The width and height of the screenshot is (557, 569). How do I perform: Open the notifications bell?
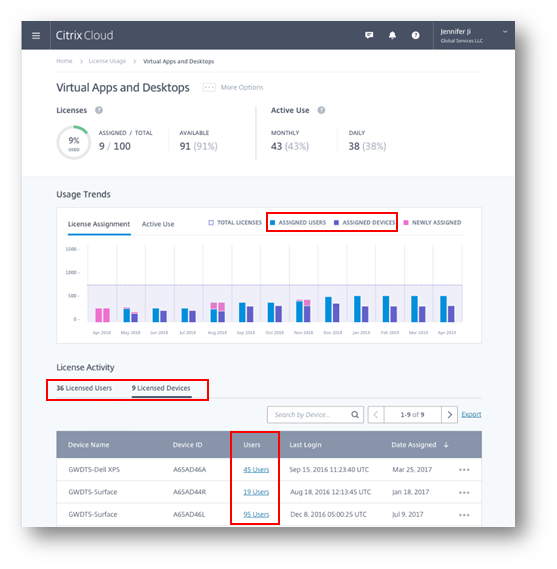tap(392, 35)
